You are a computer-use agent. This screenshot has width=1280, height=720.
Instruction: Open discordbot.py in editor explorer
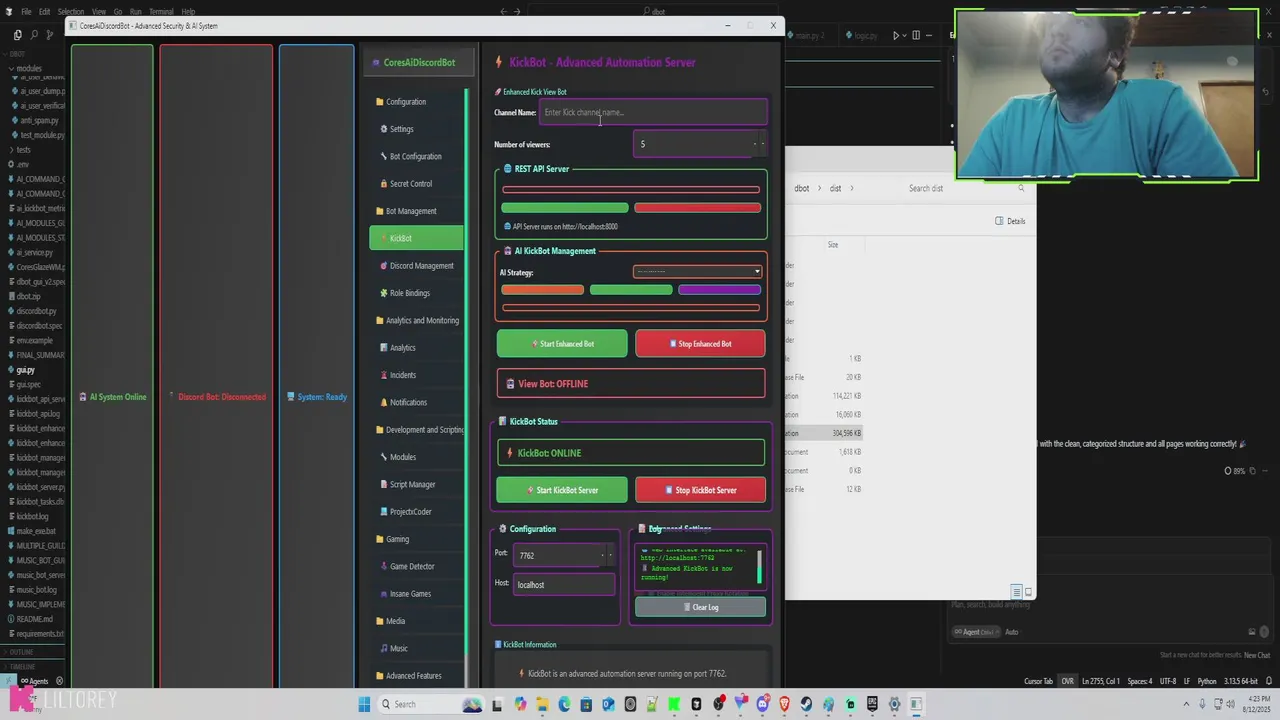point(36,311)
